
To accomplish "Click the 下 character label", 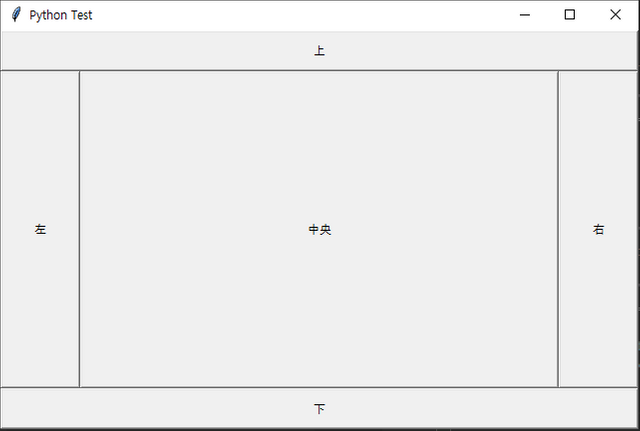I will pyautogui.click(x=319, y=409).
